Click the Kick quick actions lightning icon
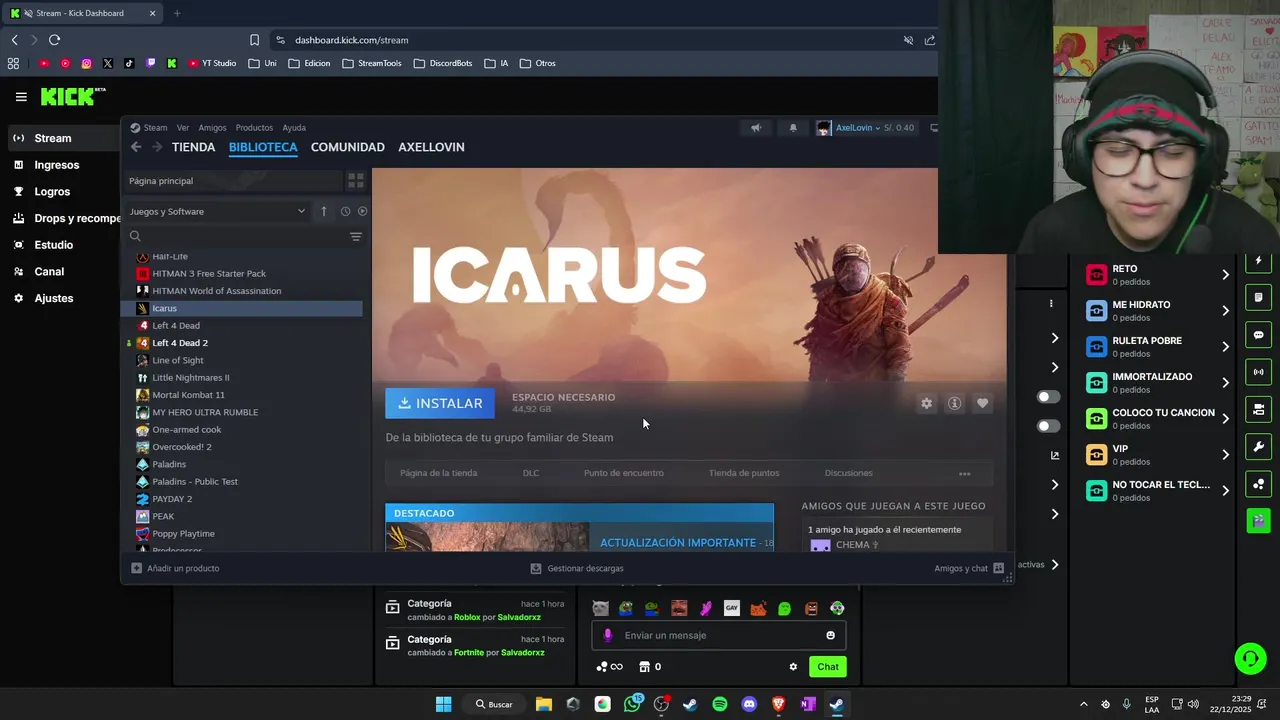Viewport: 1280px width, 720px height. tap(1259, 261)
